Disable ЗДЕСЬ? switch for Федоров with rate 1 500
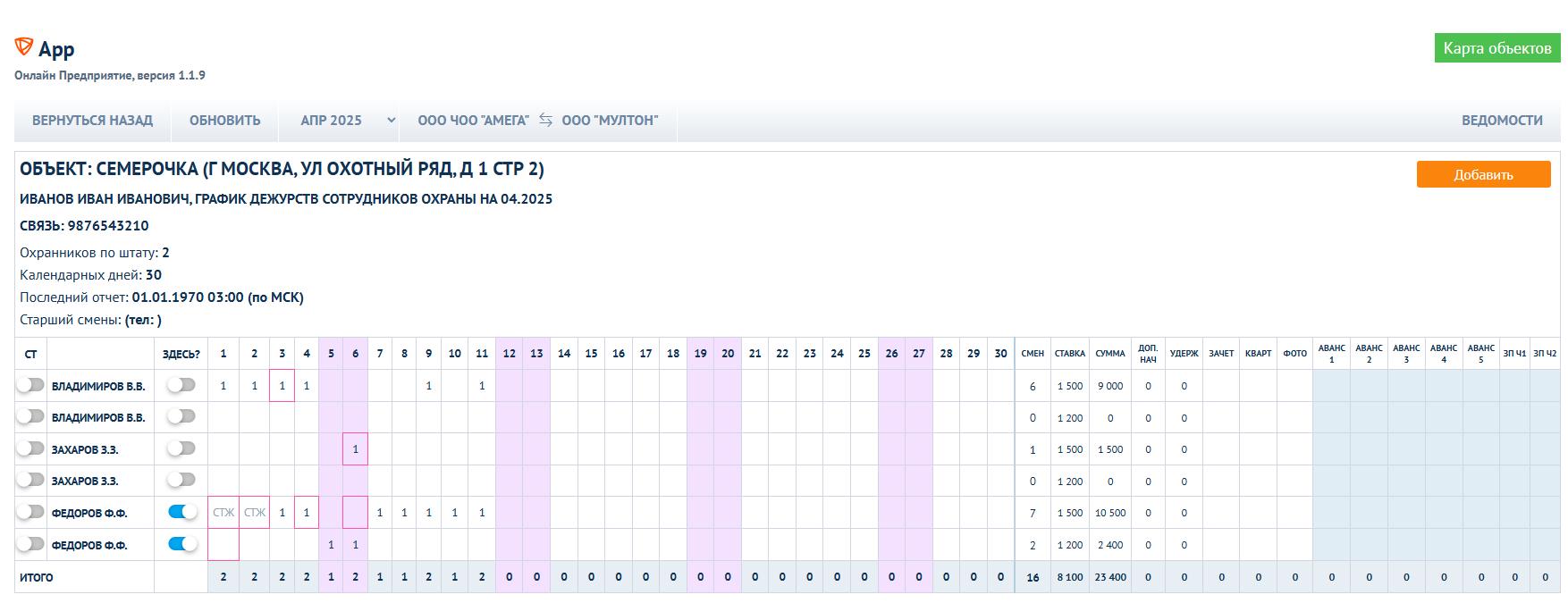1568x603 pixels. click(x=182, y=512)
